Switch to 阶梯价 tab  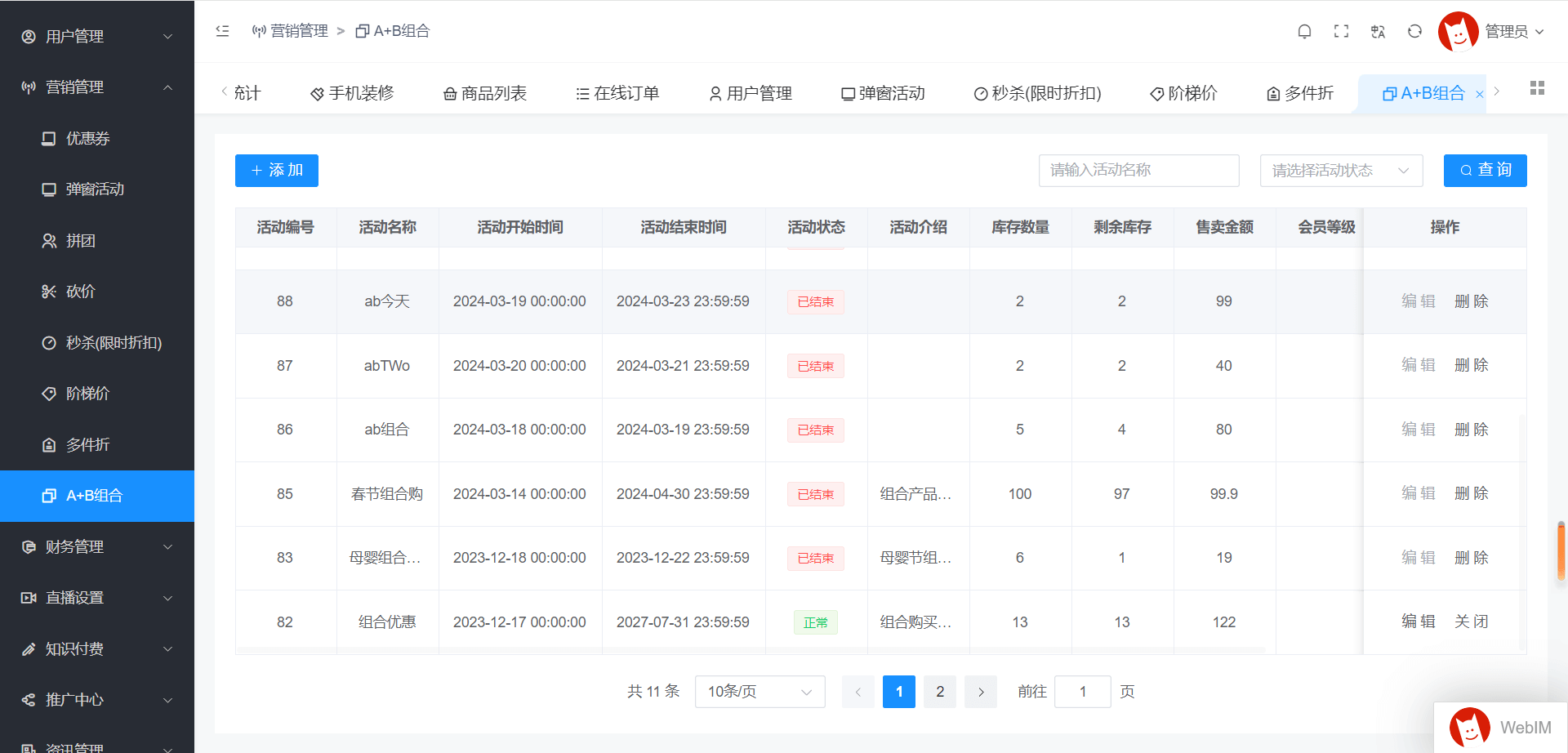[1183, 93]
